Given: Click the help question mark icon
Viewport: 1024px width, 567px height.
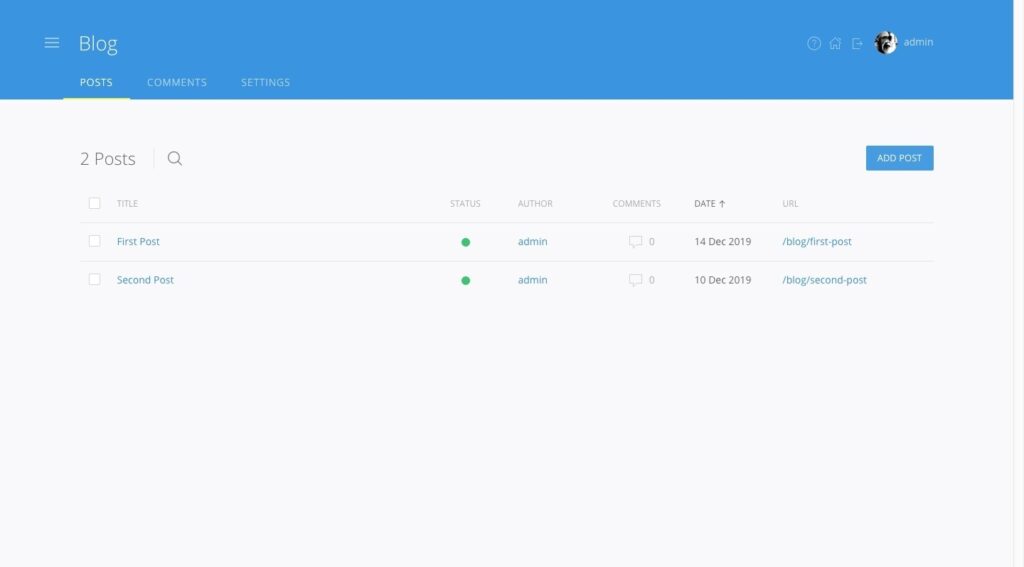Looking at the screenshot, I should point(814,43).
